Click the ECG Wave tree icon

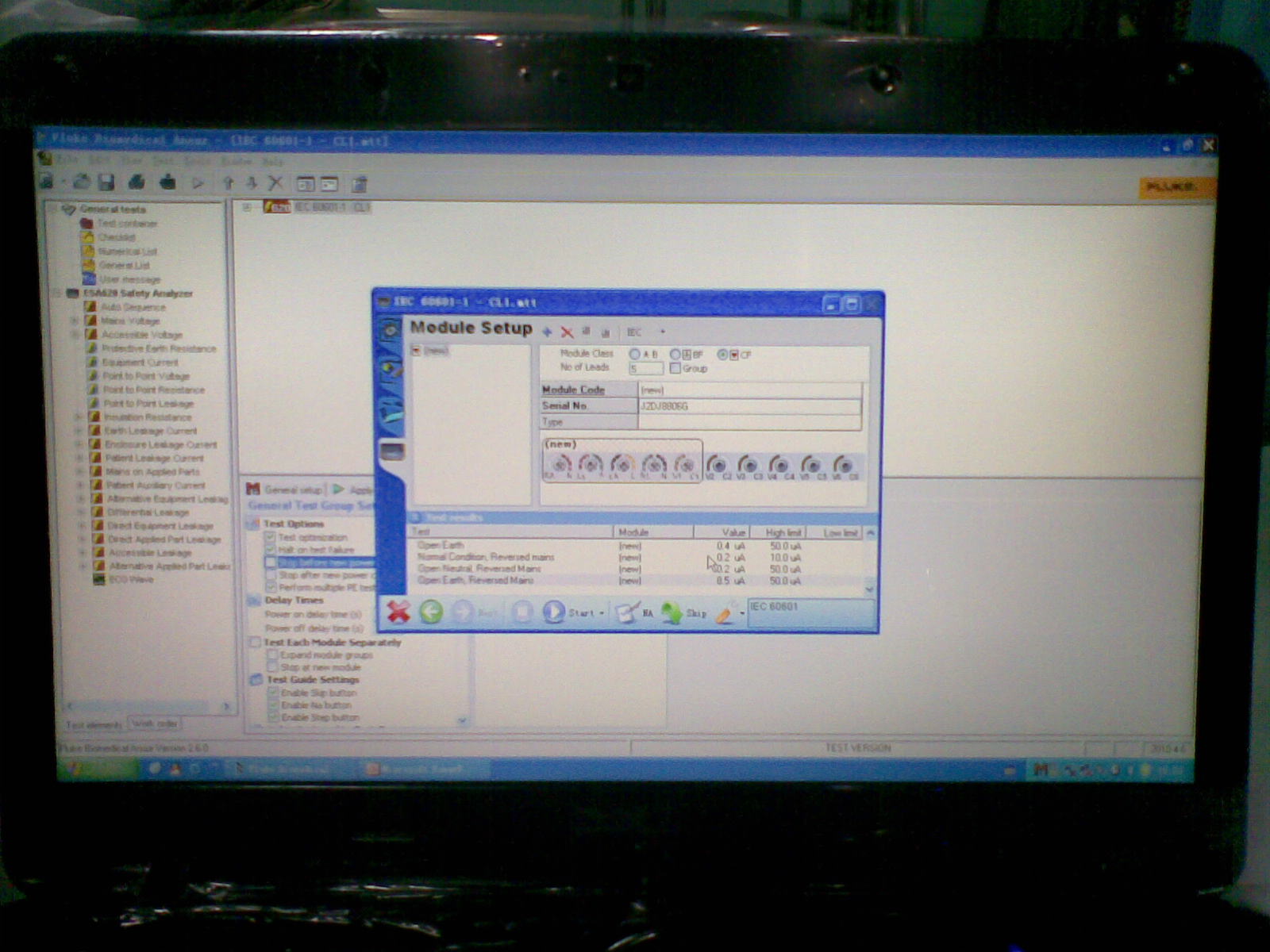99,580
